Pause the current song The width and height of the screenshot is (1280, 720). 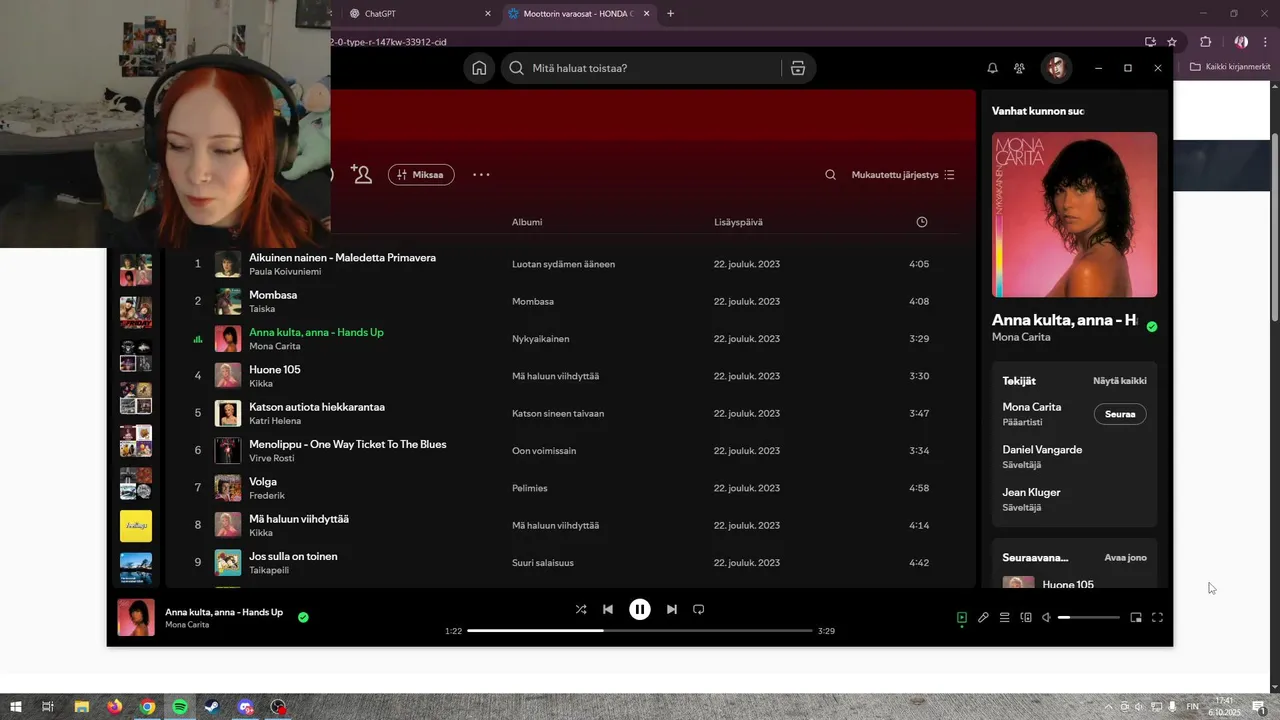pyautogui.click(x=640, y=609)
